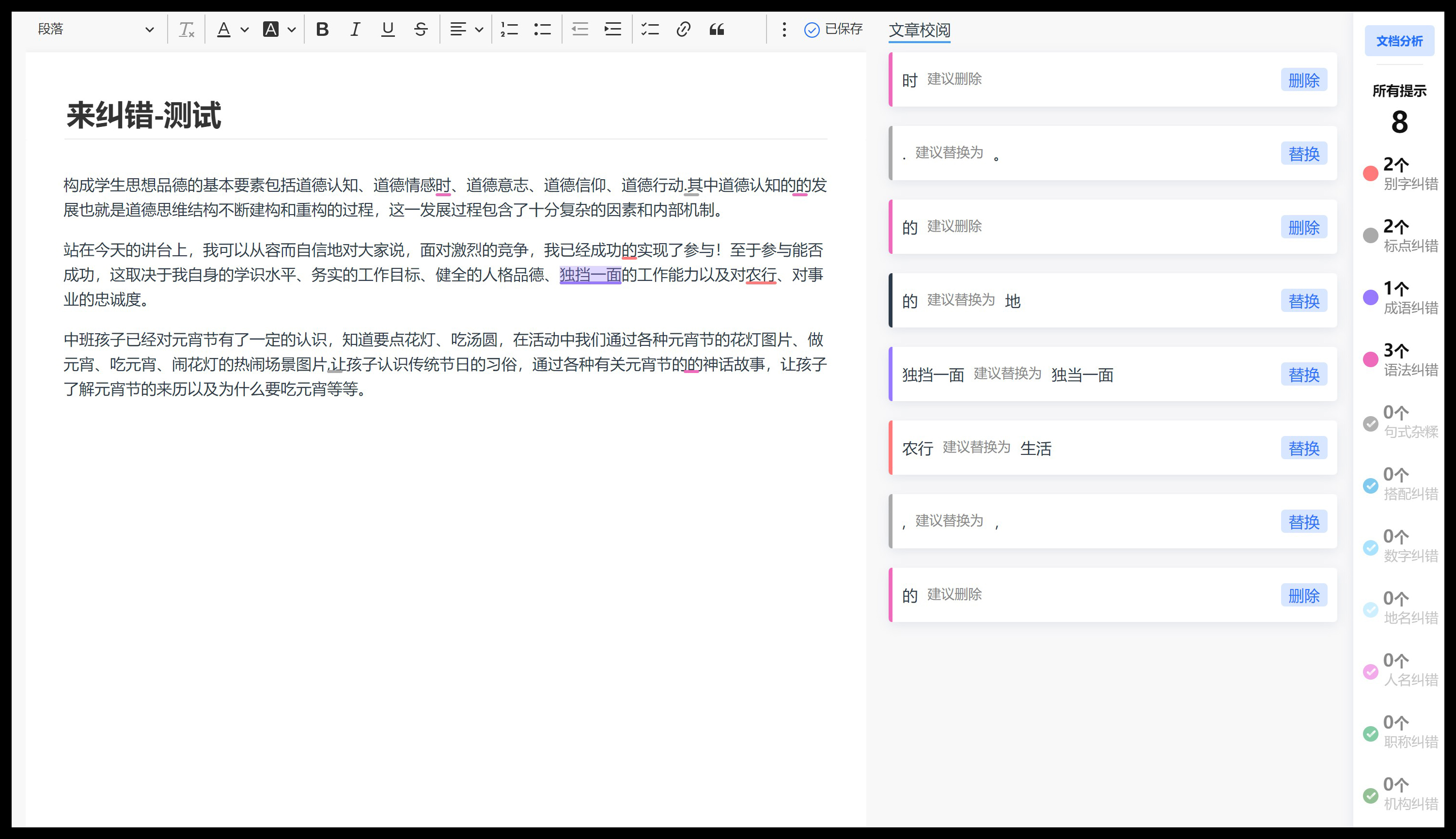This screenshot has width=1456, height=839.
Task: Increase indent of the paragraph
Action: pyautogui.click(x=612, y=30)
